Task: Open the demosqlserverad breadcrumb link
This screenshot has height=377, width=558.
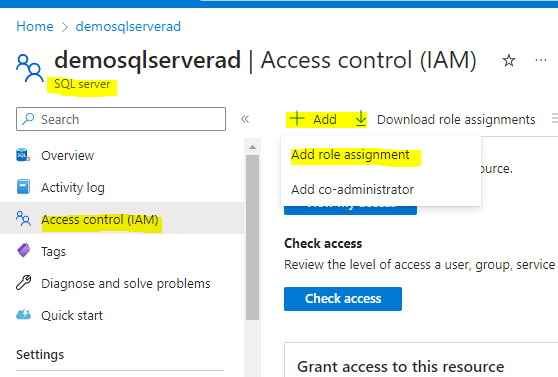Action: [x=128, y=26]
